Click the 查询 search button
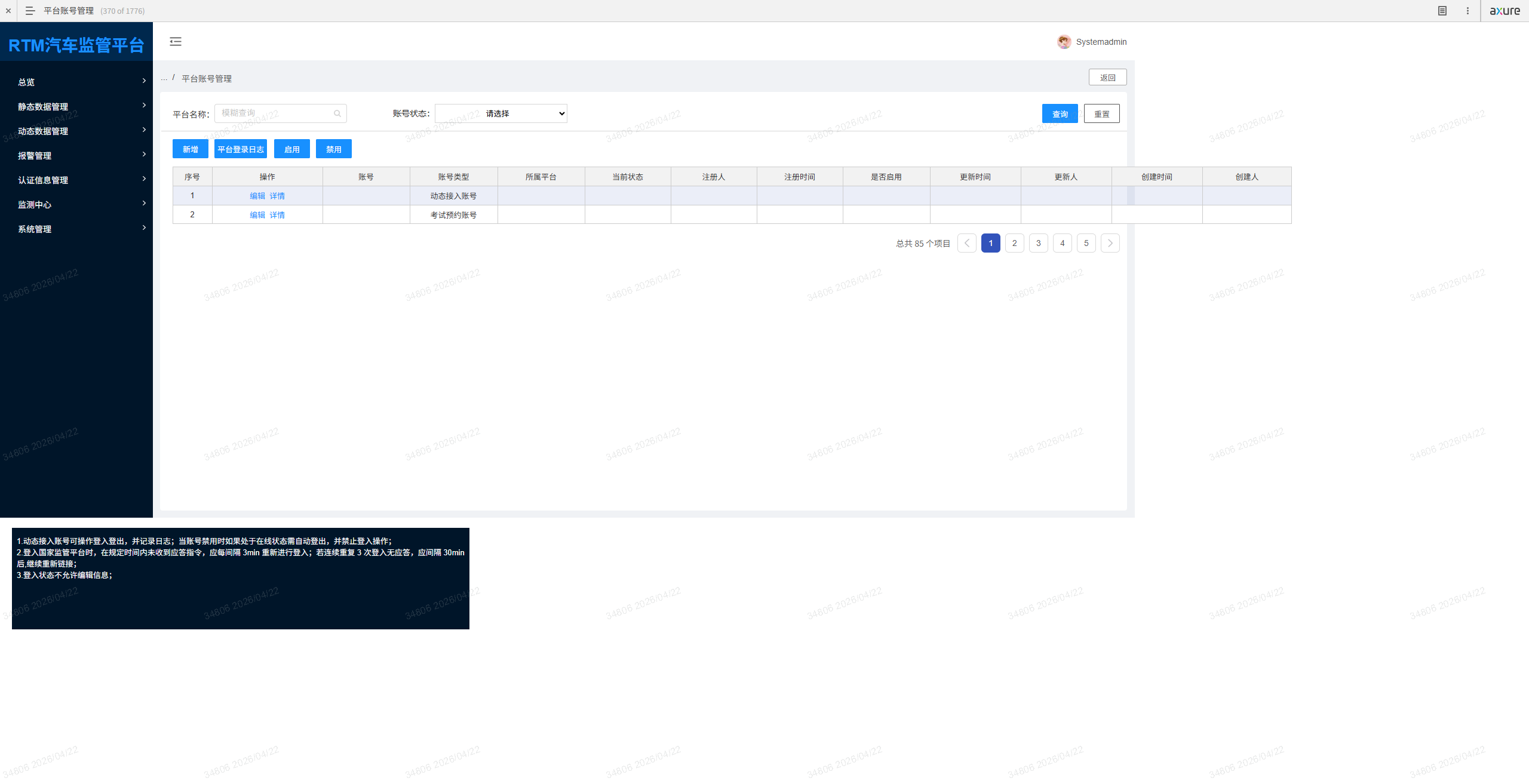The height and width of the screenshot is (784, 1529). coord(1060,113)
